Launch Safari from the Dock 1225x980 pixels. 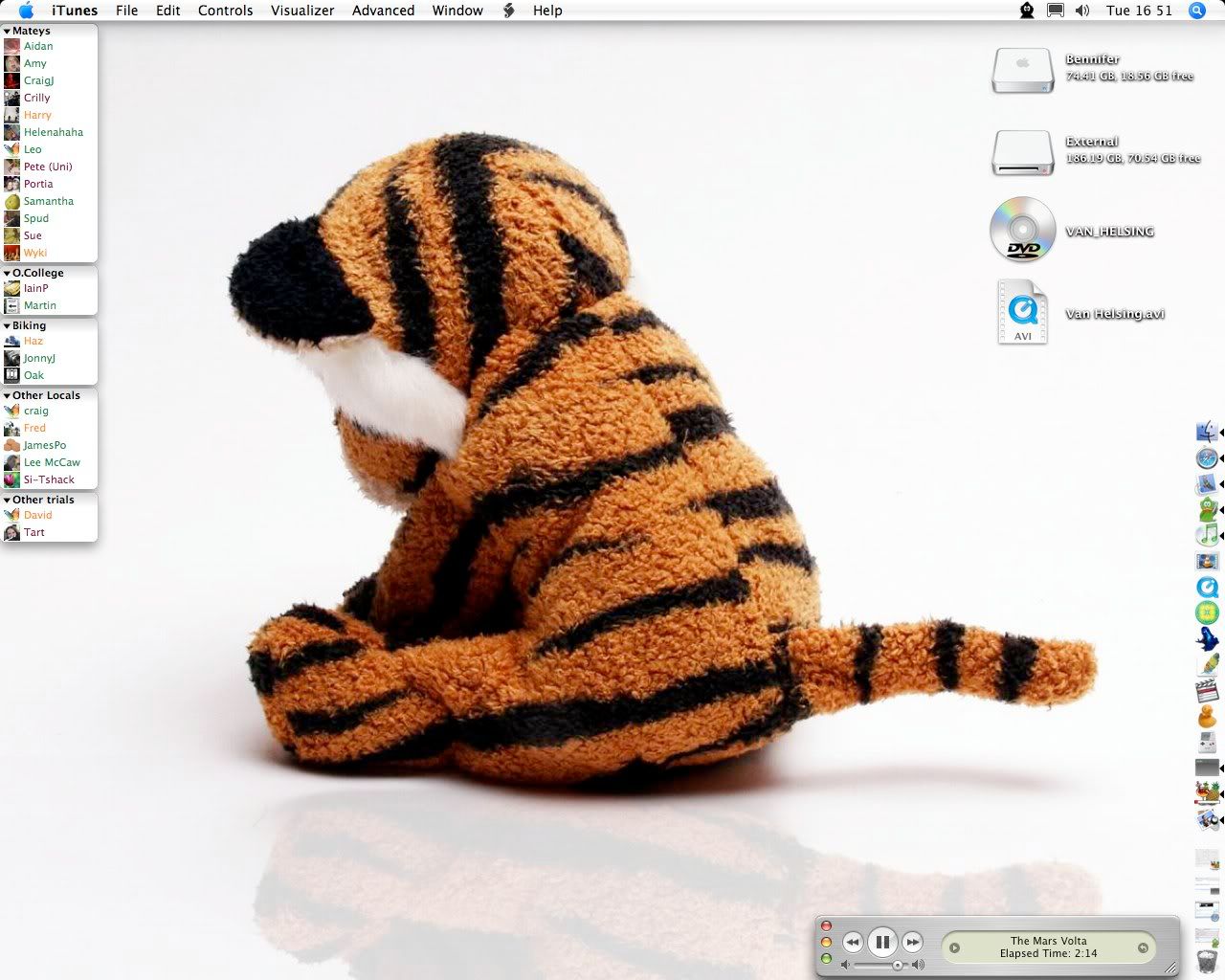pyautogui.click(x=1207, y=458)
